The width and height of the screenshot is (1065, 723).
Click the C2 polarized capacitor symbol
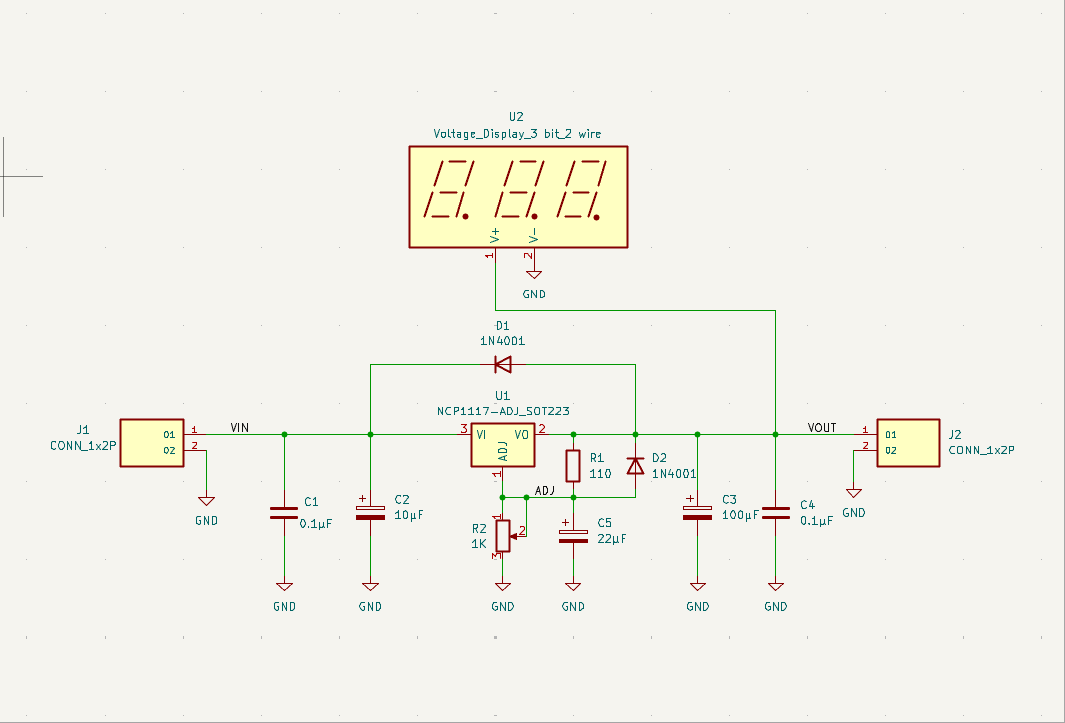370,513
